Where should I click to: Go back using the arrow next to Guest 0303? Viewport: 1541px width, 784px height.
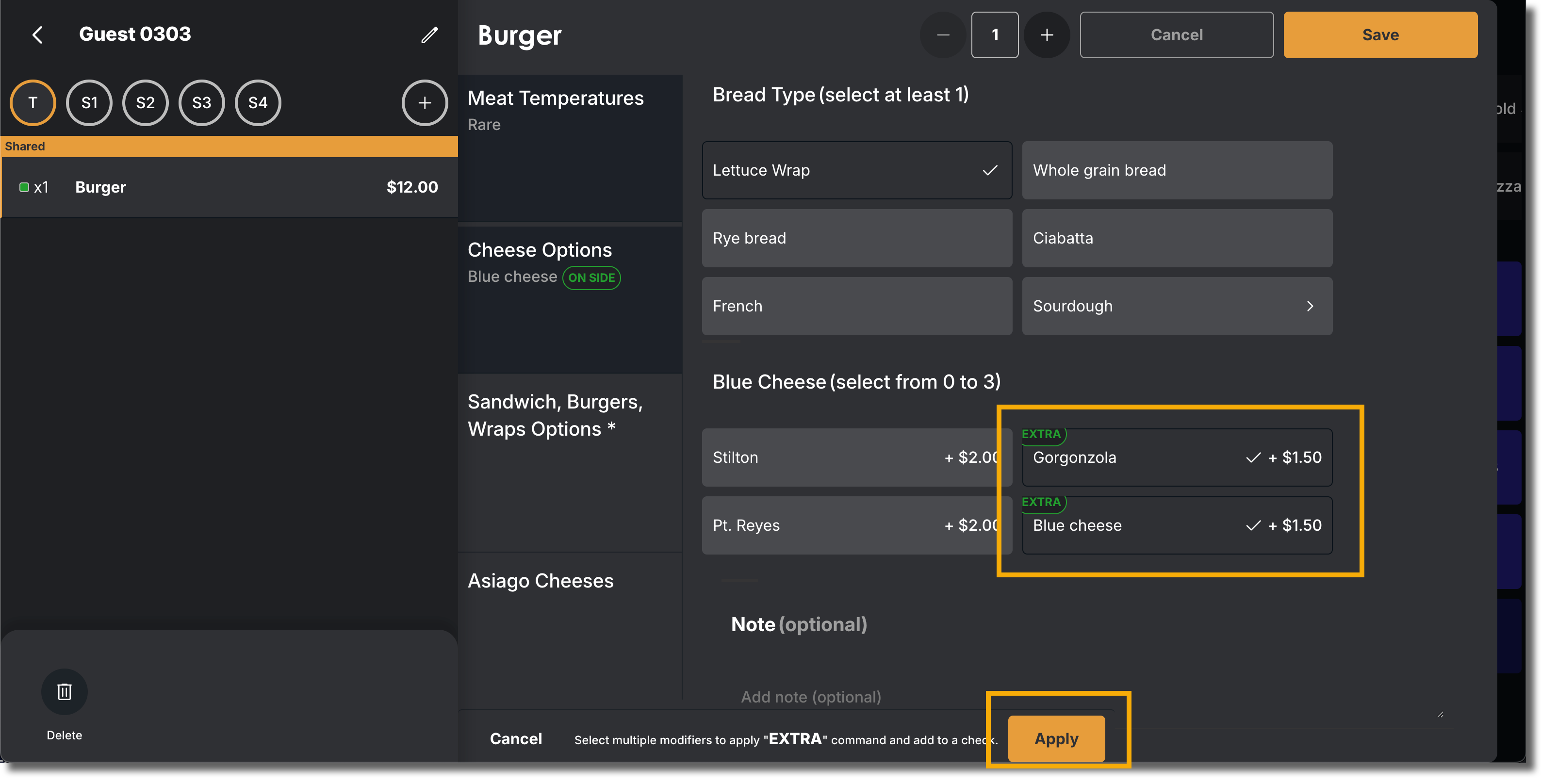(37, 34)
